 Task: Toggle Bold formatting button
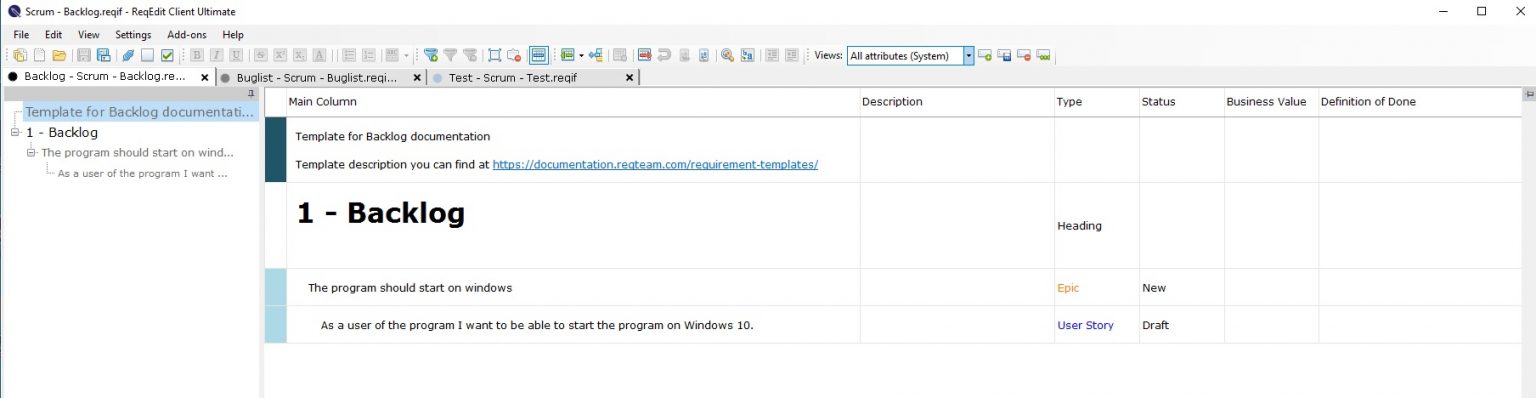(197, 55)
